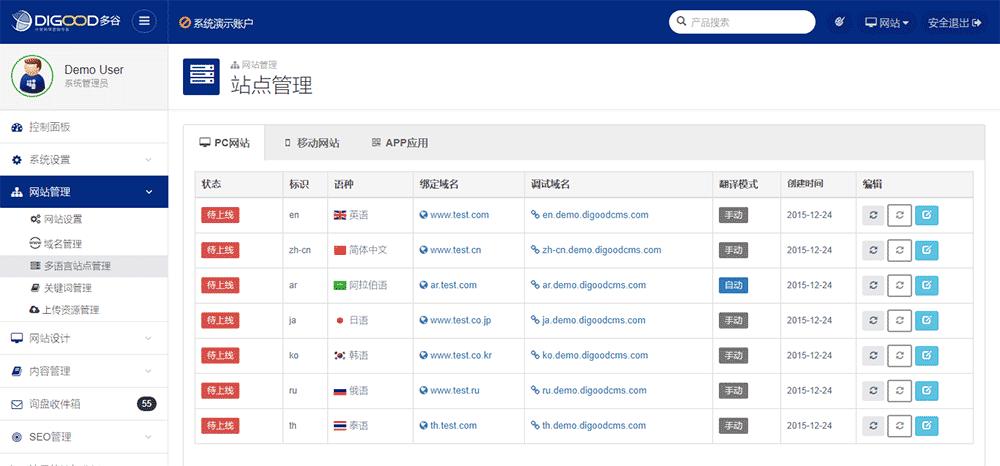Screen dimensions: 1000x466
Task: Click gray refresh icon in zh-cn row
Action: tap(873, 251)
